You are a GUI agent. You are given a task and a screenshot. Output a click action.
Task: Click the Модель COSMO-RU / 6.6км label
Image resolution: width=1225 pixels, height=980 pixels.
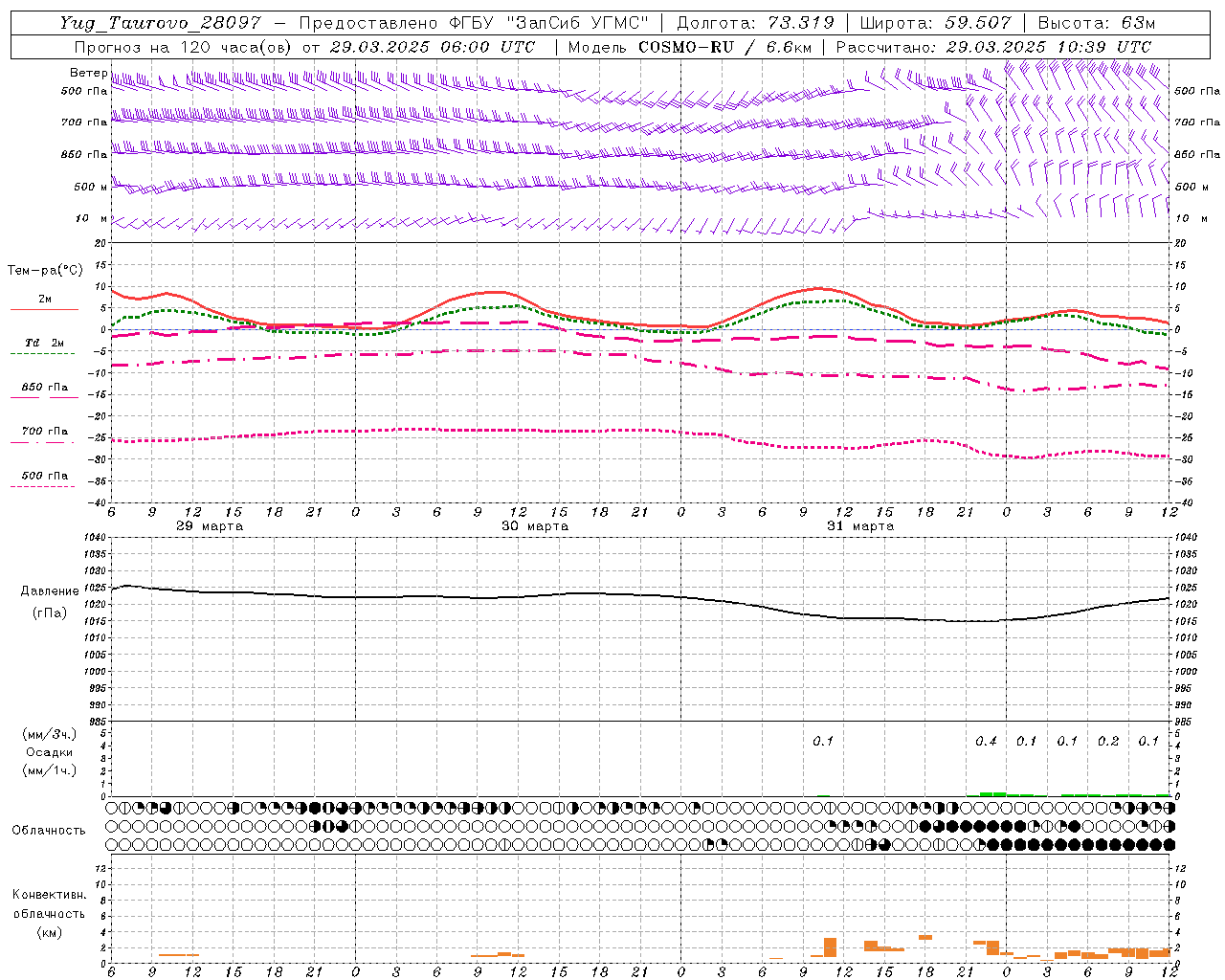click(690, 47)
